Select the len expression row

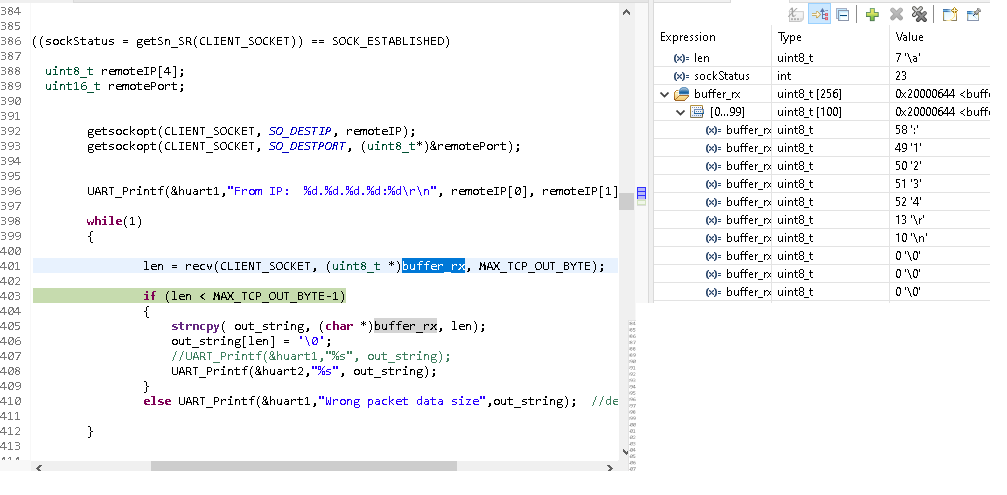click(x=823, y=58)
